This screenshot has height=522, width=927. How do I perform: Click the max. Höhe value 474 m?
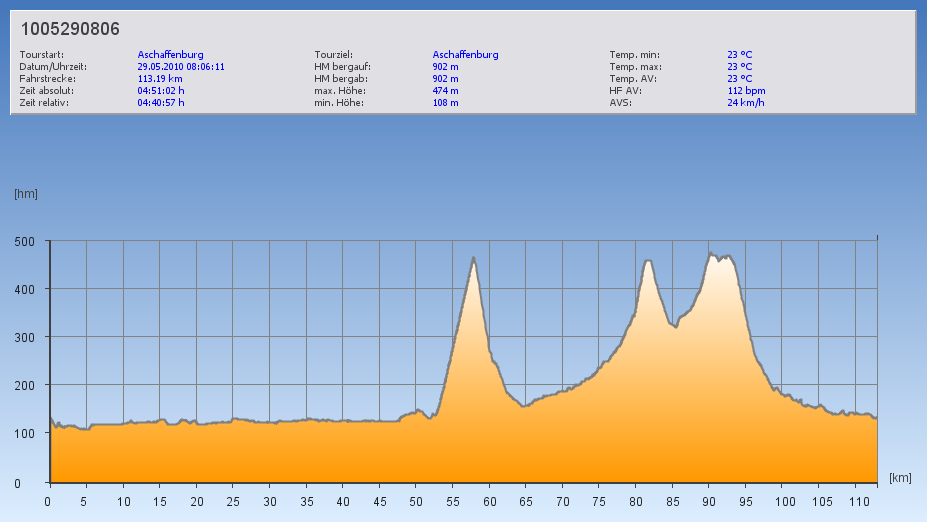point(445,91)
